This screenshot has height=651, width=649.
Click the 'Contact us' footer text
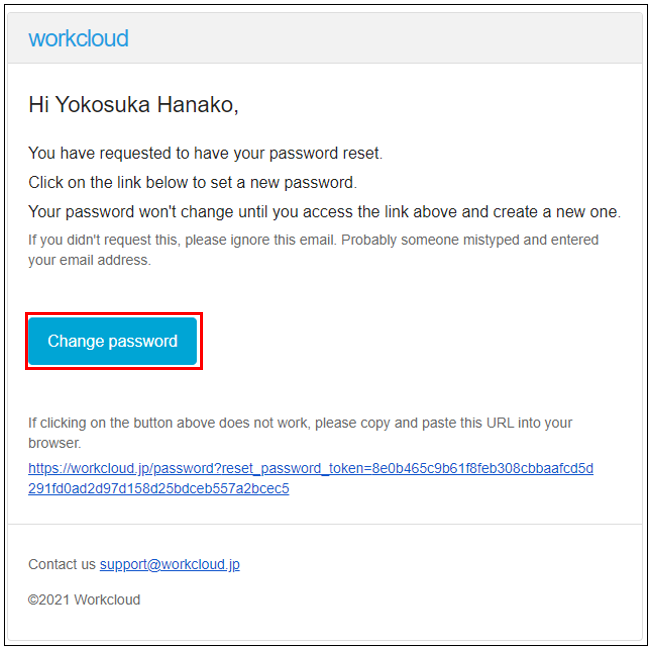coord(61,564)
